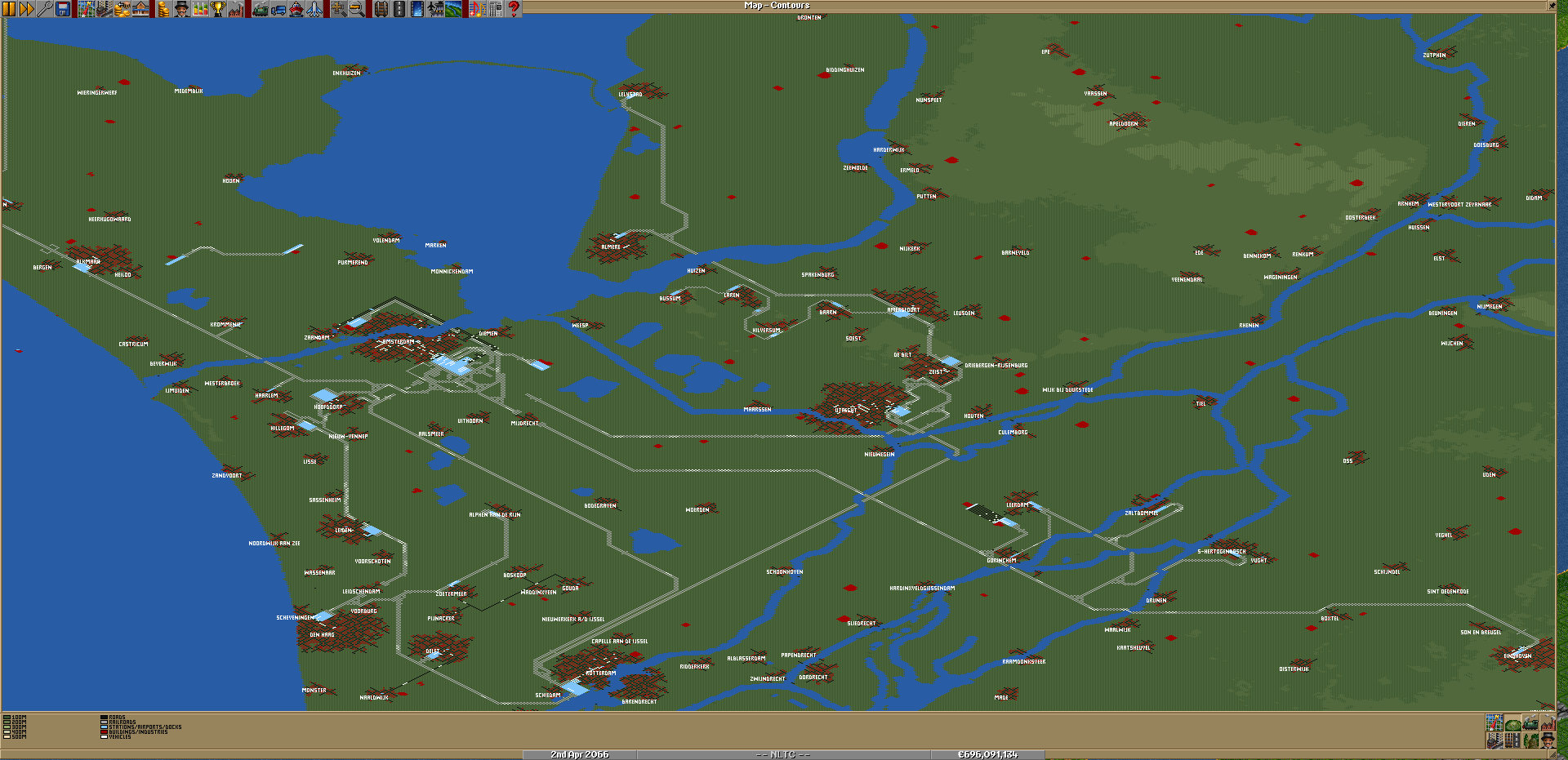Switch the smallmap to owners view
1568x760 pixels.
tap(1548, 740)
